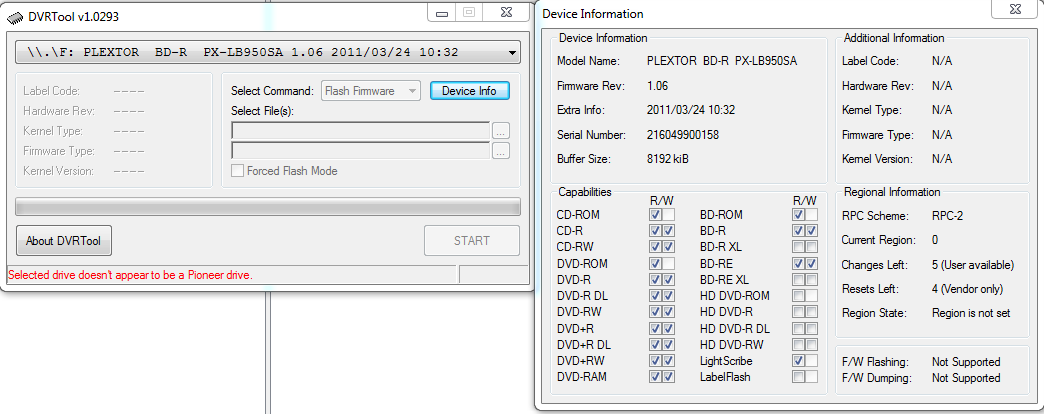Toggle BD-R write checkbox
This screenshot has height=414, width=1044.
tap(811, 230)
